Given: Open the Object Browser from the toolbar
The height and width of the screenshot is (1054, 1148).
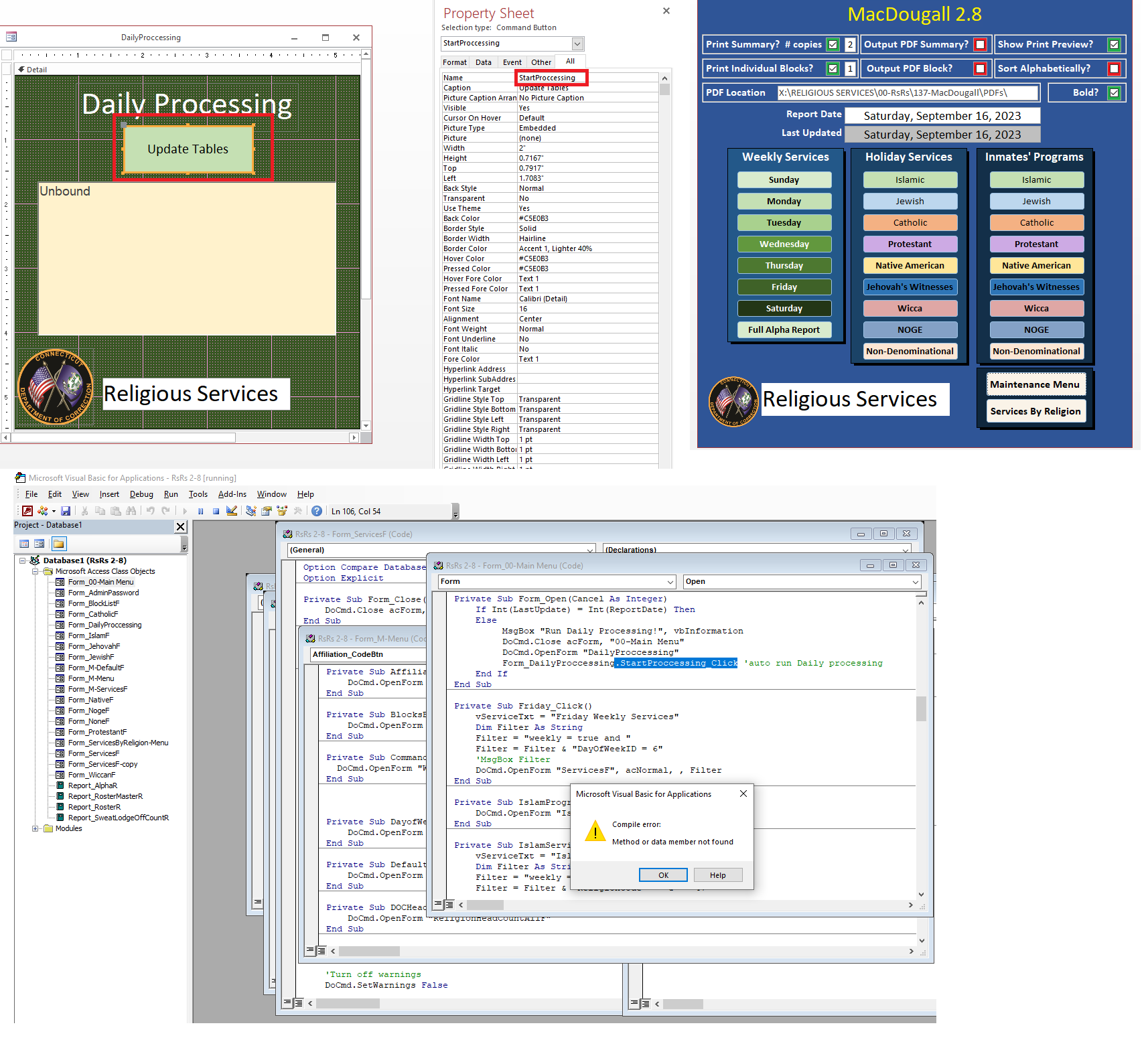Looking at the screenshot, I should (x=282, y=510).
